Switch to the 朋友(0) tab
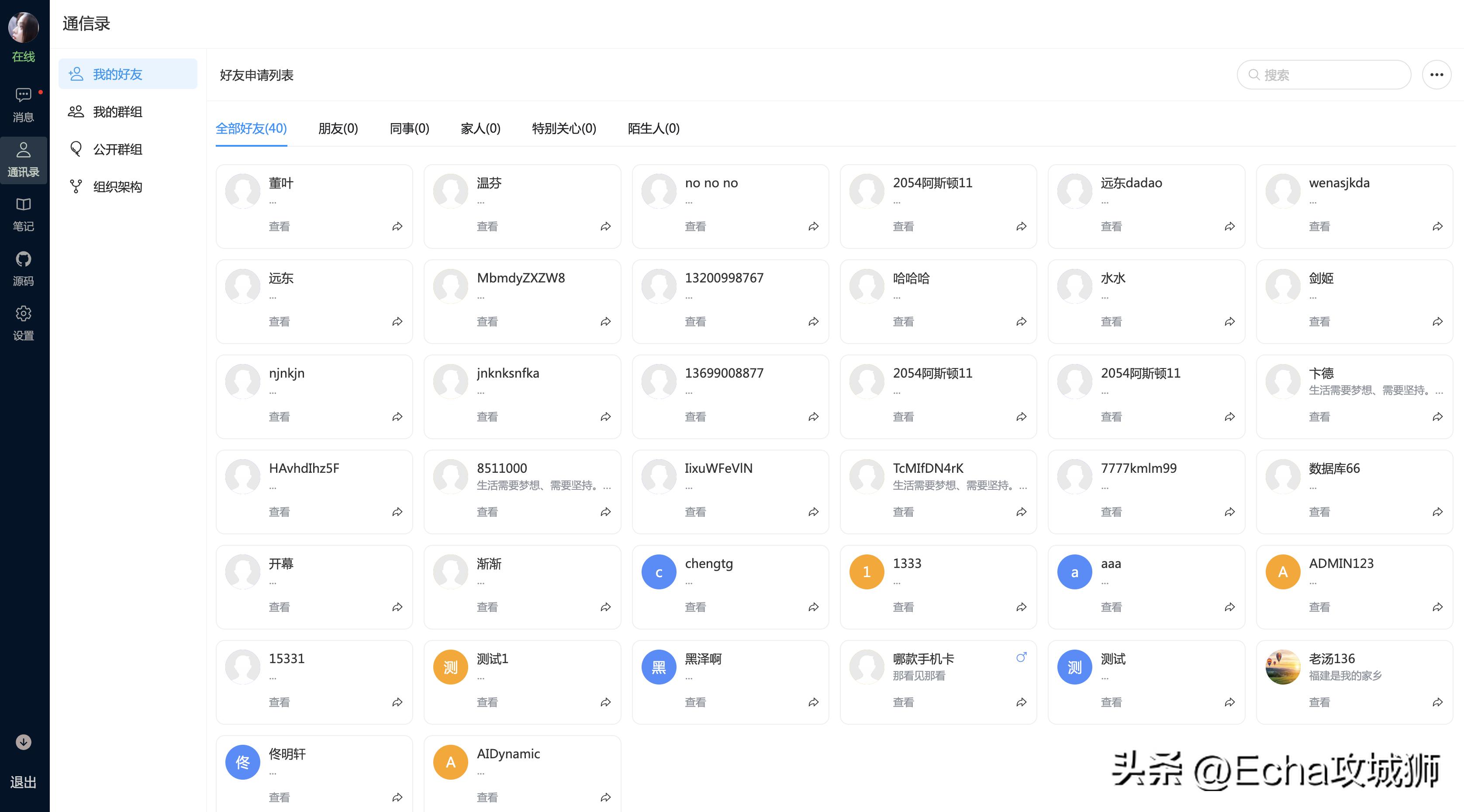1464x812 pixels. 338,129
